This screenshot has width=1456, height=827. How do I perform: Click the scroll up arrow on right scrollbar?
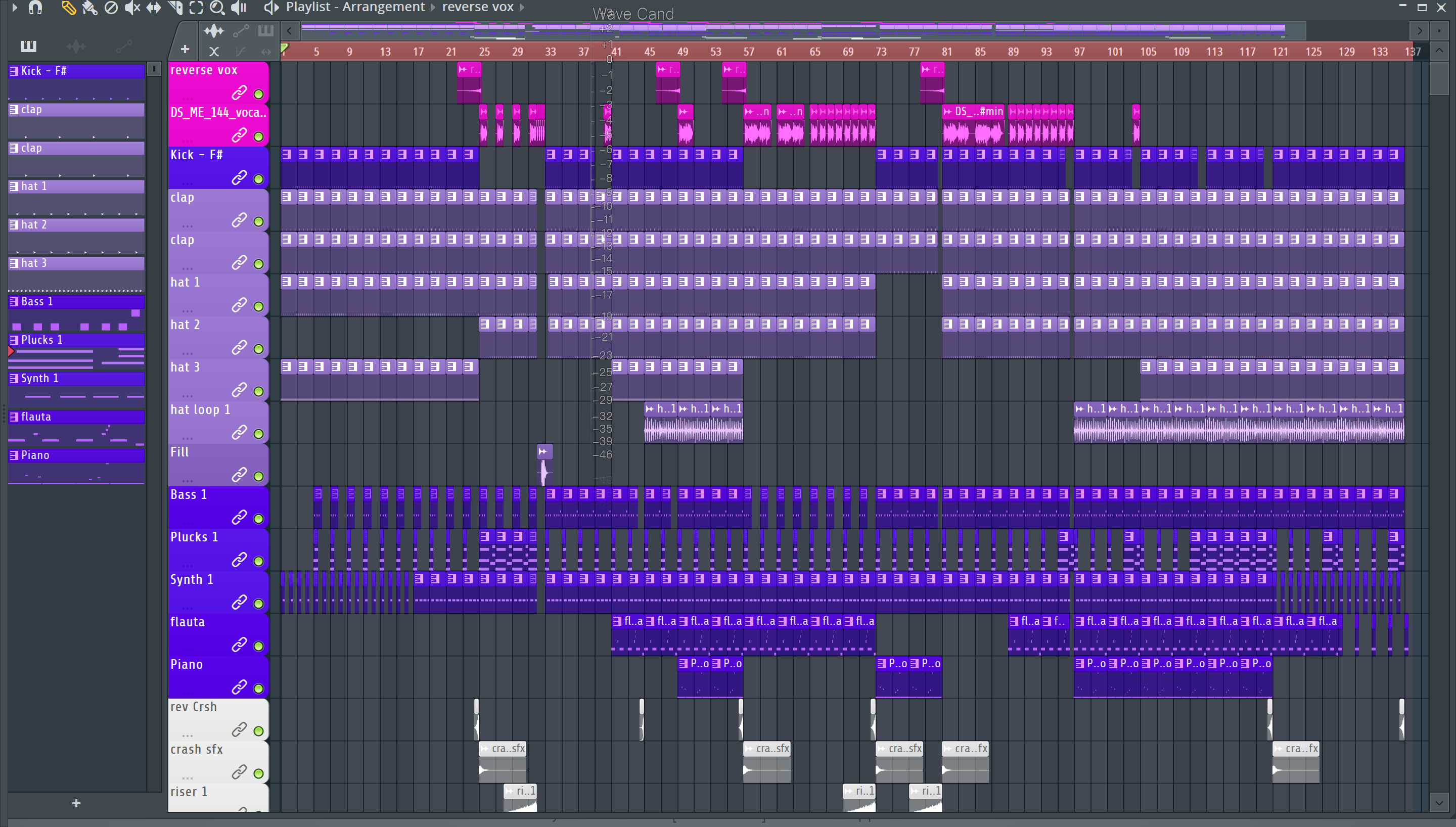1439,51
